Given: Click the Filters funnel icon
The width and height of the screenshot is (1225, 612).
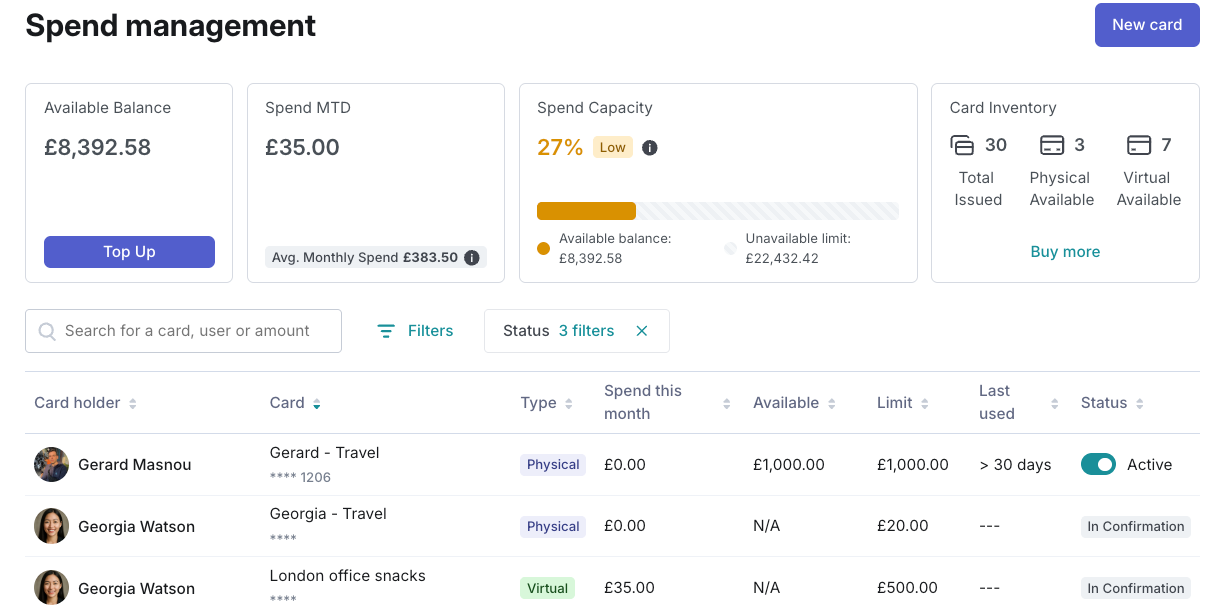Looking at the screenshot, I should [x=386, y=331].
